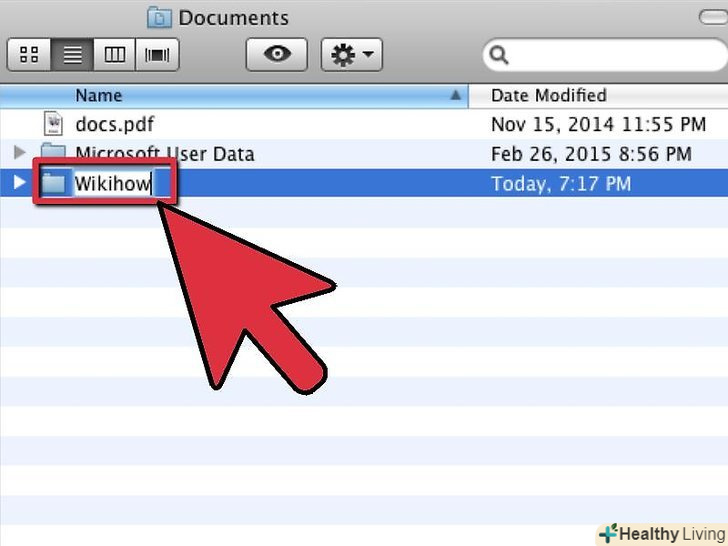Click inside the Wikihow name edit field
The width and height of the screenshot is (728, 546).
click(114, 183)
